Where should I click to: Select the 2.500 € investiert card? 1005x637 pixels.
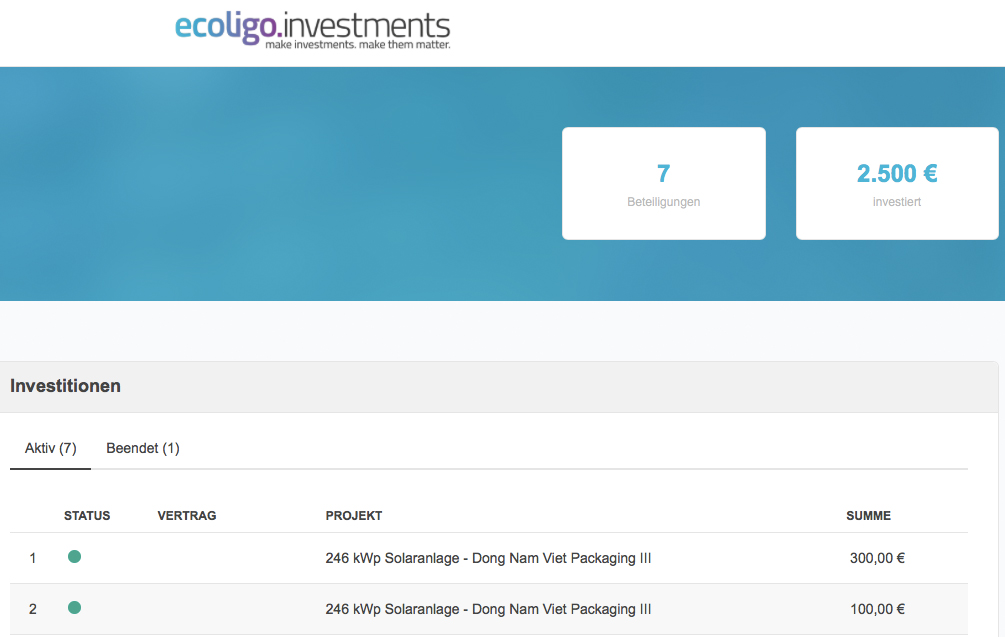click(x=897, y=183)
